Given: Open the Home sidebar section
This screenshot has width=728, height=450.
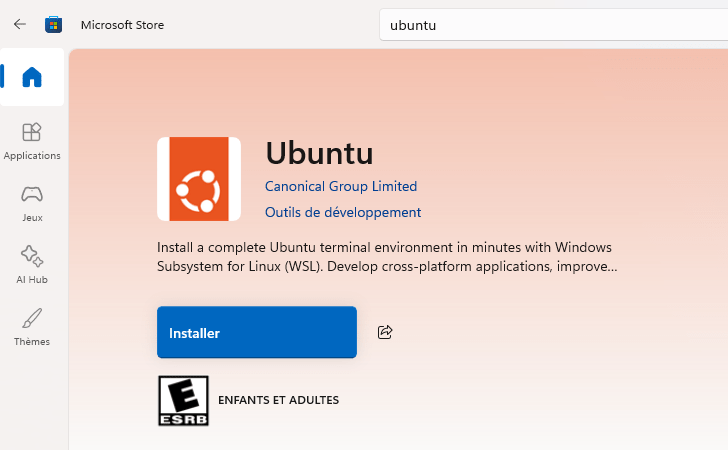Looking at the screenshot, I should [x=32, y=77].
